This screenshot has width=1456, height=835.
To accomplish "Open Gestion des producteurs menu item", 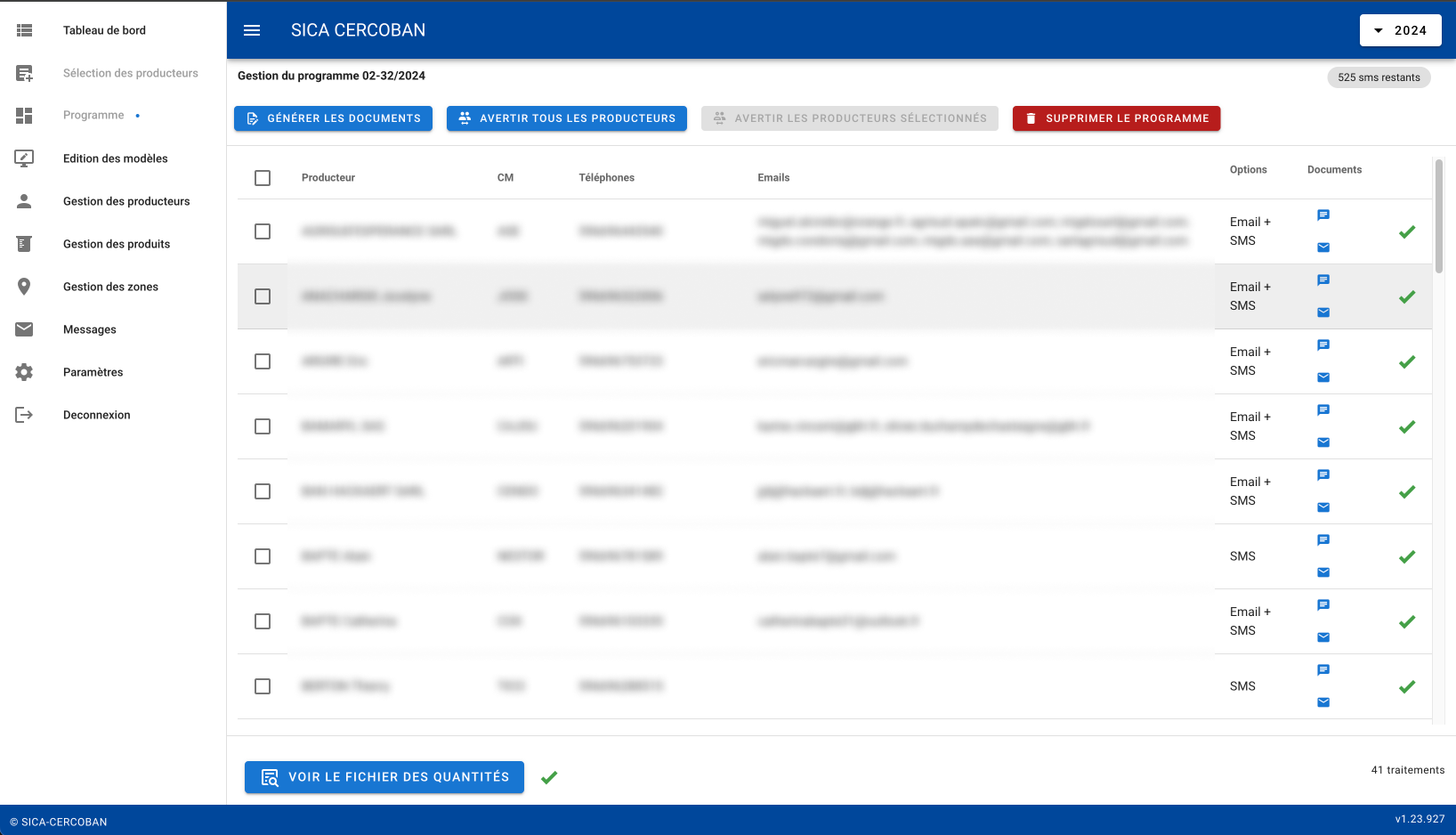I will (x=126, y=201).
